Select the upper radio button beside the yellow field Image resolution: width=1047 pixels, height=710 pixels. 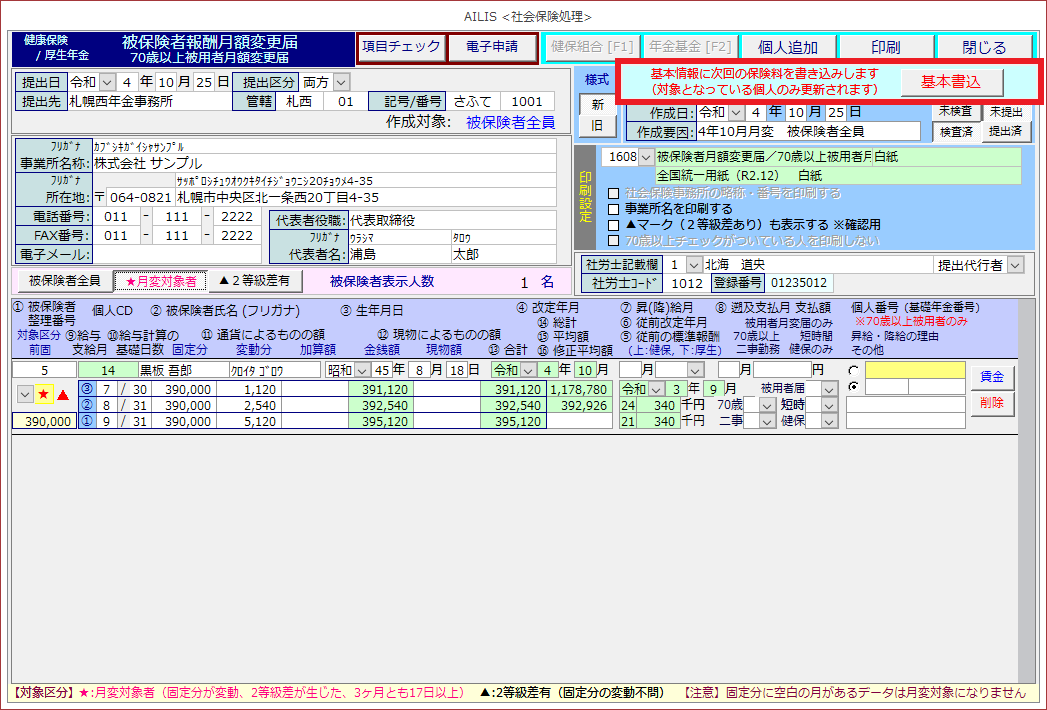click(x=853, y=370)
